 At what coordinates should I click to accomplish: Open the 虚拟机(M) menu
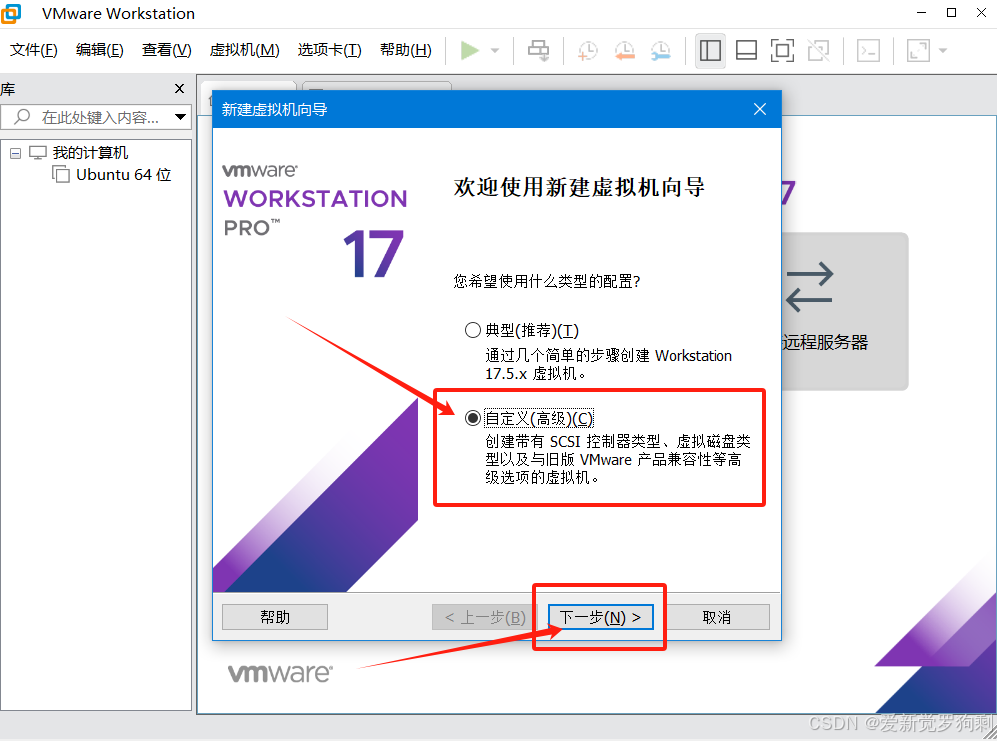pyautogui.click(x=244, y=50)
